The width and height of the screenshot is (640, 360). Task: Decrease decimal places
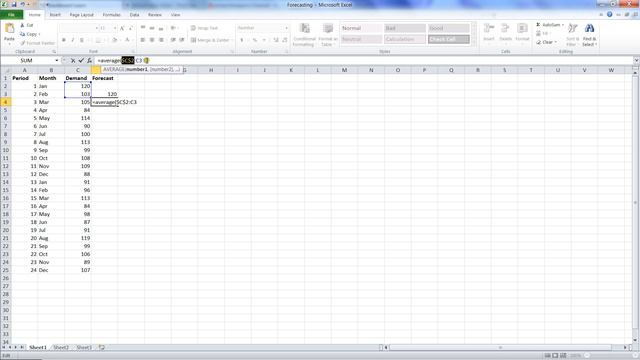pos(284,40)
